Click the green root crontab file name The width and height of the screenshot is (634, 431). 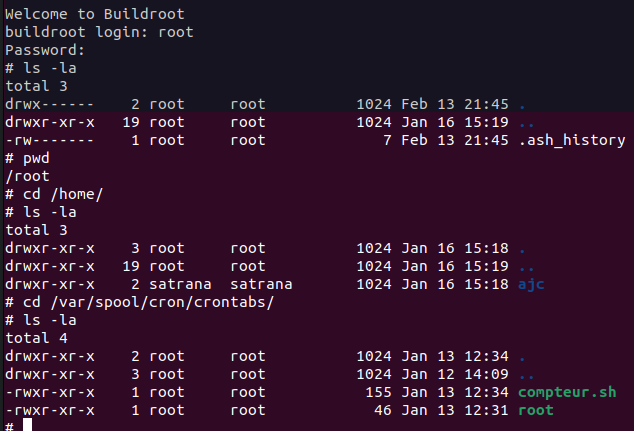[536, 409]
